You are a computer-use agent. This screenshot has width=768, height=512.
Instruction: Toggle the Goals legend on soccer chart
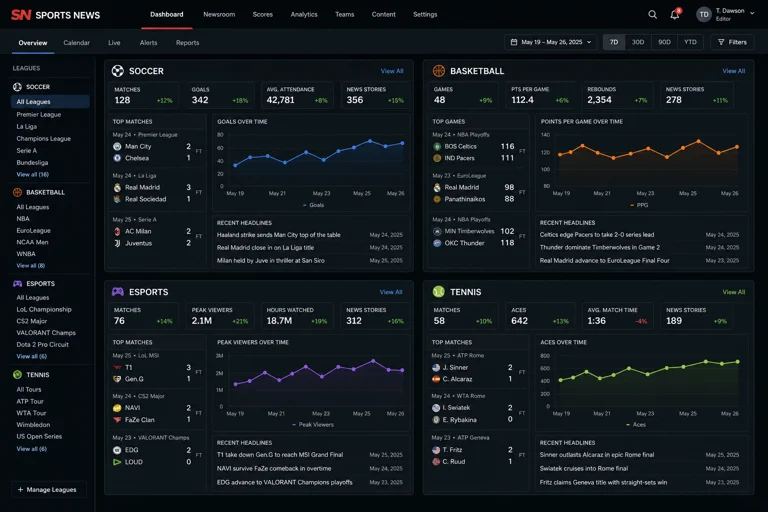[313, 205]
